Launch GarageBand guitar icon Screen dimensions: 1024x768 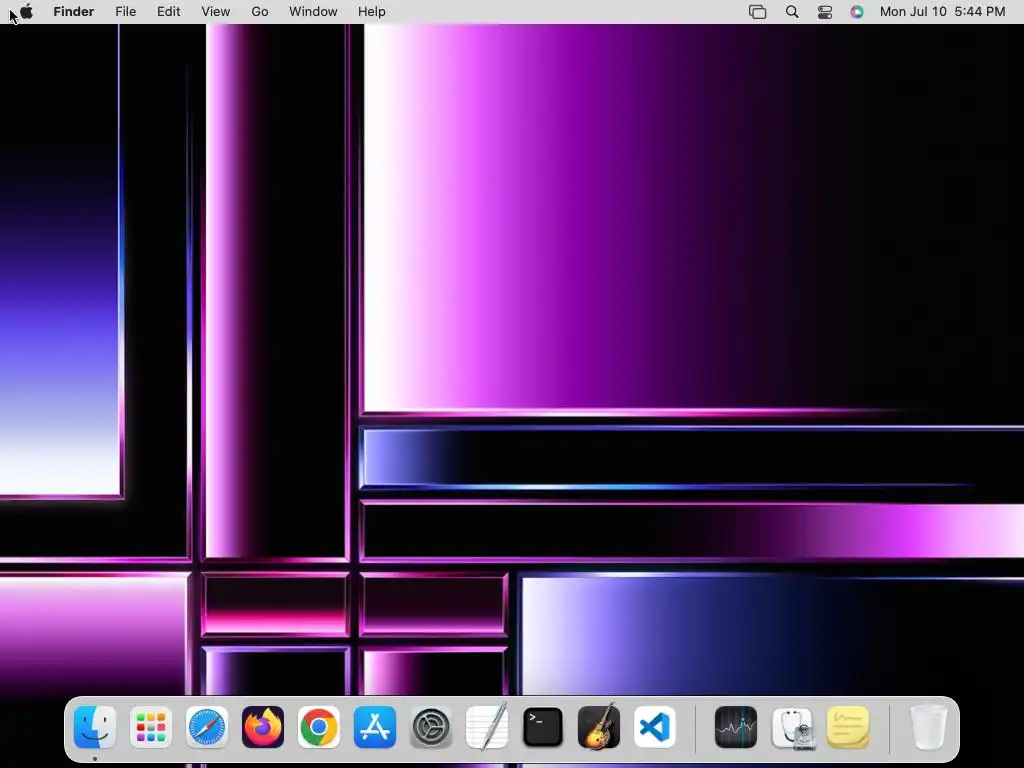(599, 726)
